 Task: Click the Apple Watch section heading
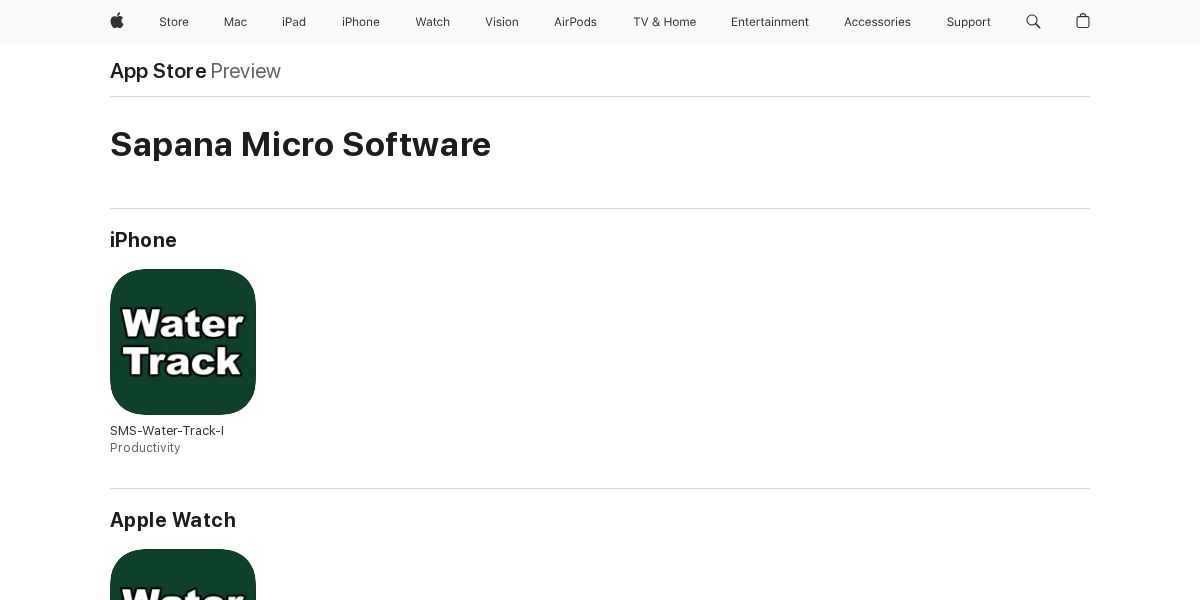[173, 520]
